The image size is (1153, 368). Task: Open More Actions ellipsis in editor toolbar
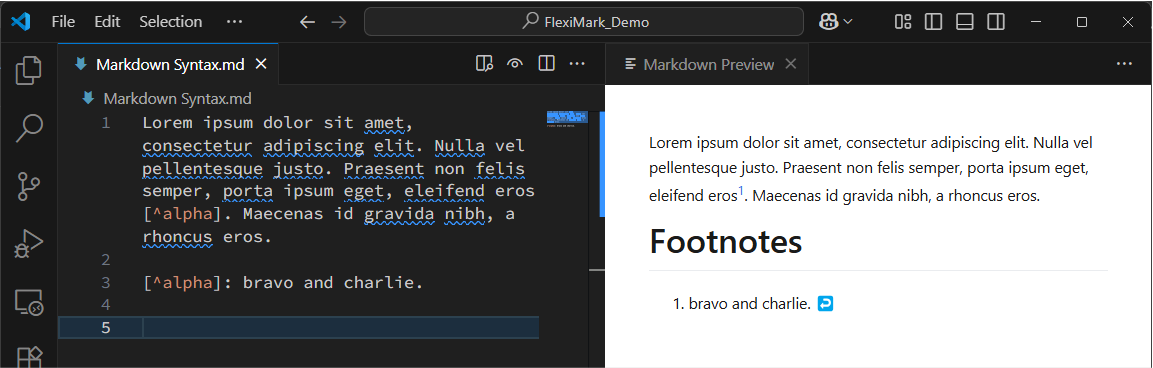point(577,64)
